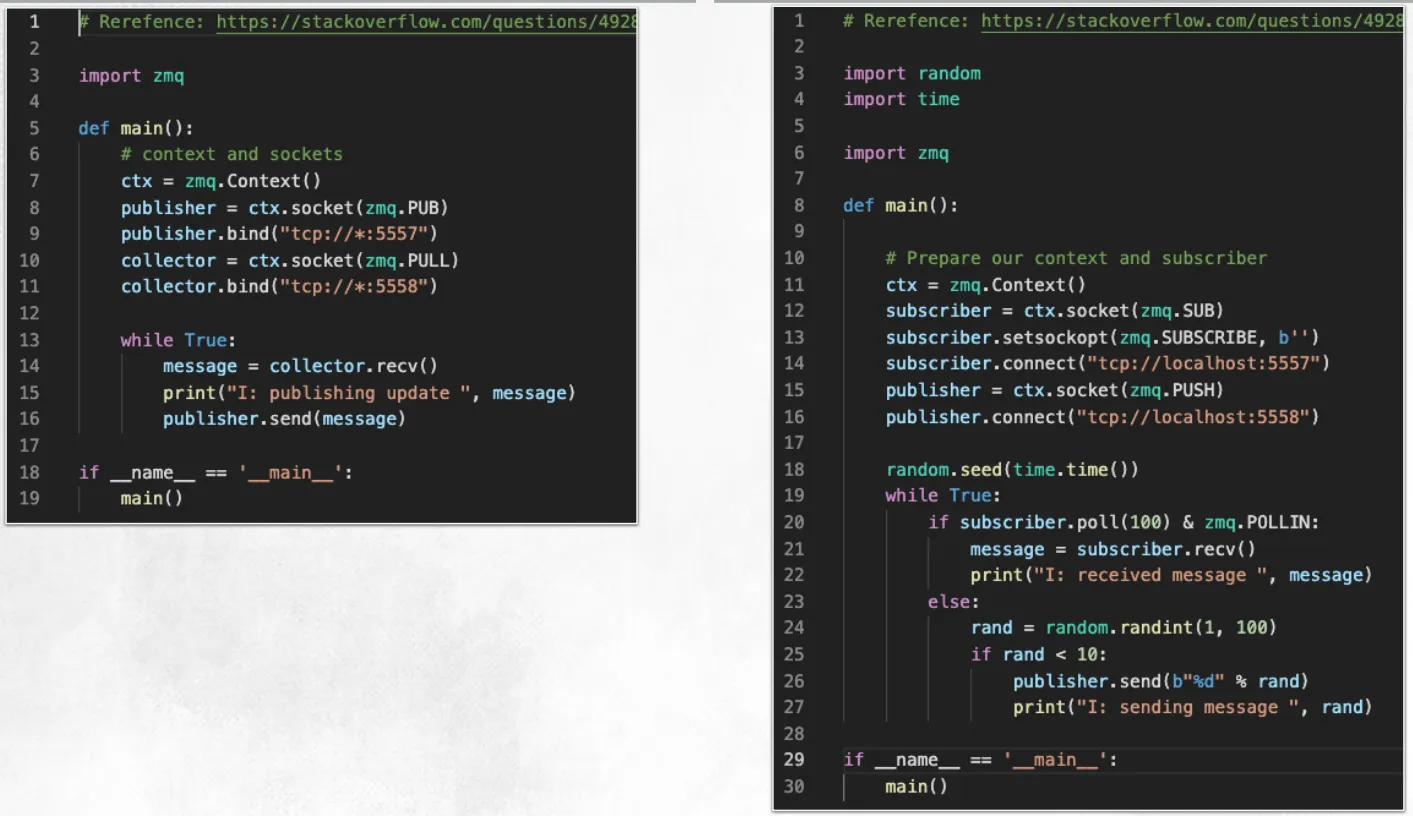Click the publisher.send(b"%d" % rand) line
The width and height of the screenshot is (1413, 816).
click(x=1161, y=681)
